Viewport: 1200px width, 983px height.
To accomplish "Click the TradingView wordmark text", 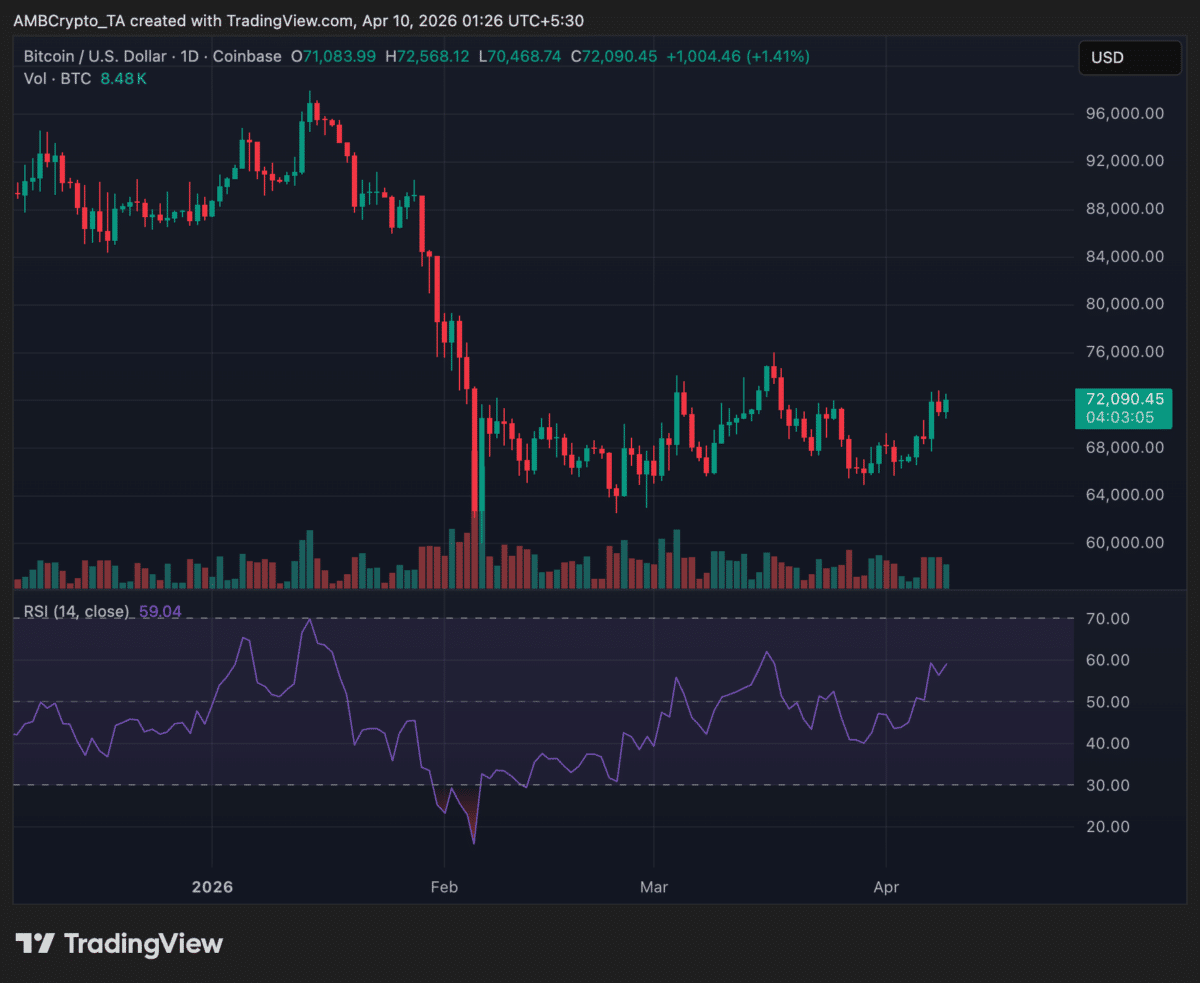I will point(143,943).
